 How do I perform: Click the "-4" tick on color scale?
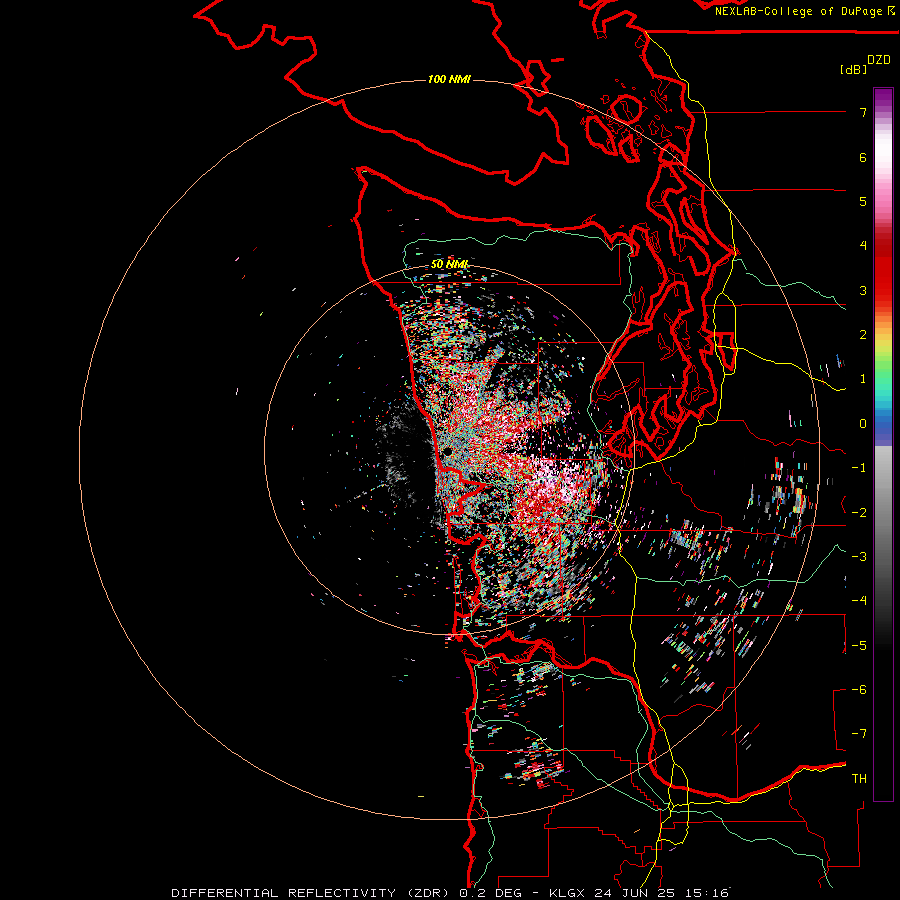[x=859, y=601]
